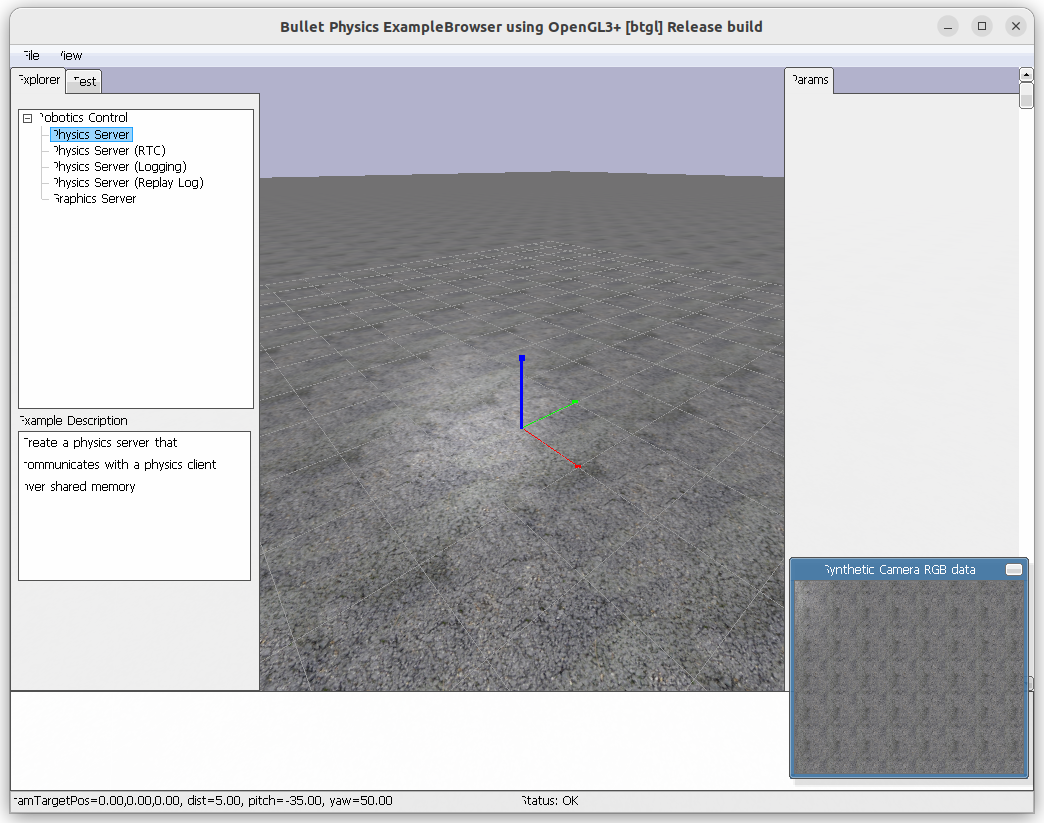Click the Params panel scrollbar up arrow
Viewport: 1044px width, 823px height.
1026,75
